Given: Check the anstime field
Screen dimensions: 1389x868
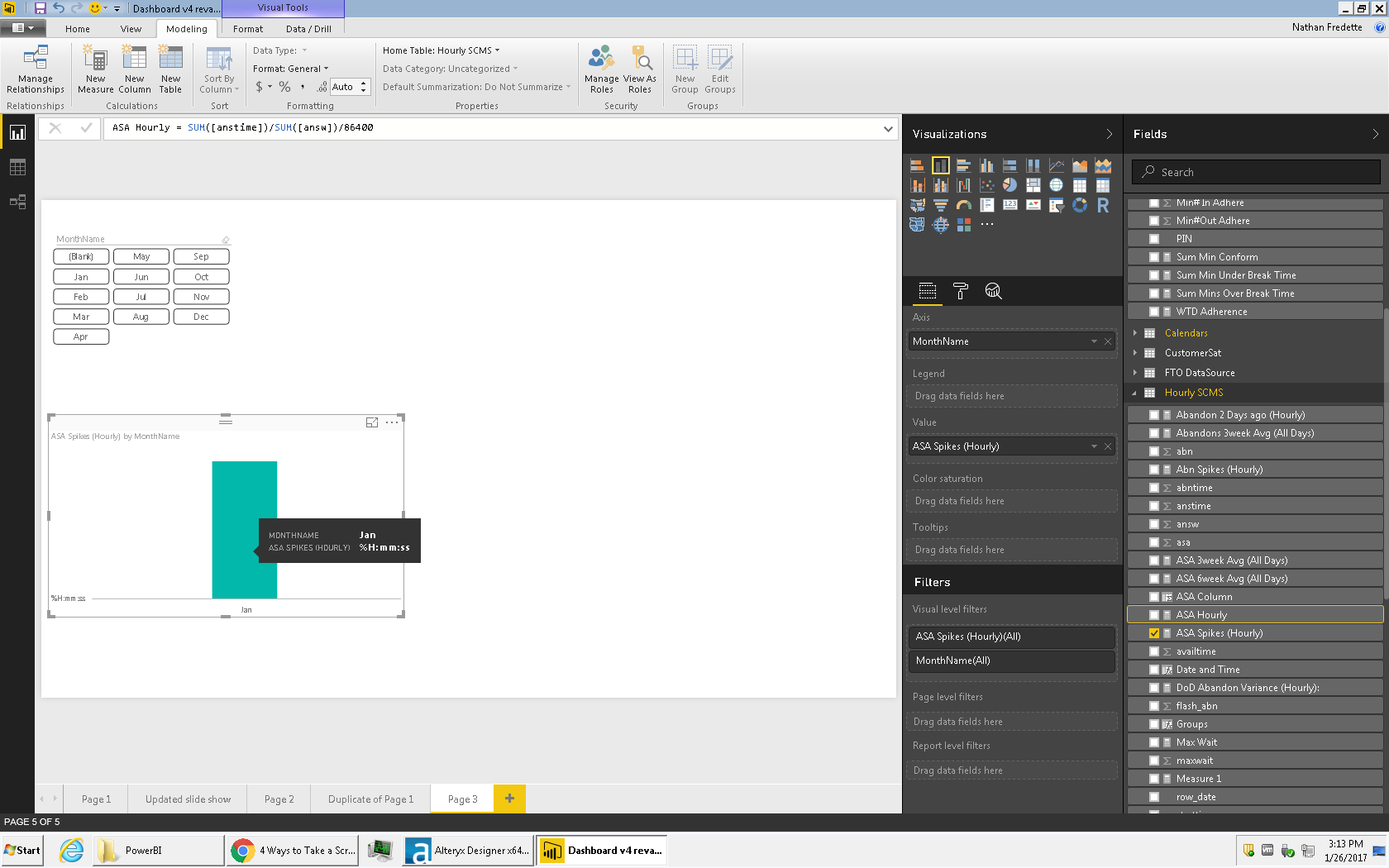Looking at the screenshot, I should (x=1154, y=506).
